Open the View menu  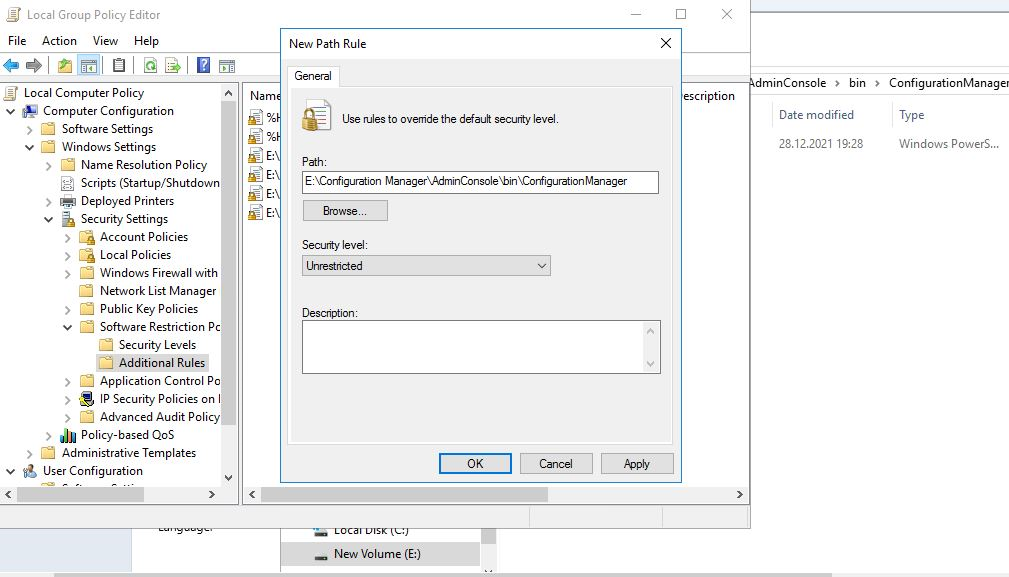106,41
